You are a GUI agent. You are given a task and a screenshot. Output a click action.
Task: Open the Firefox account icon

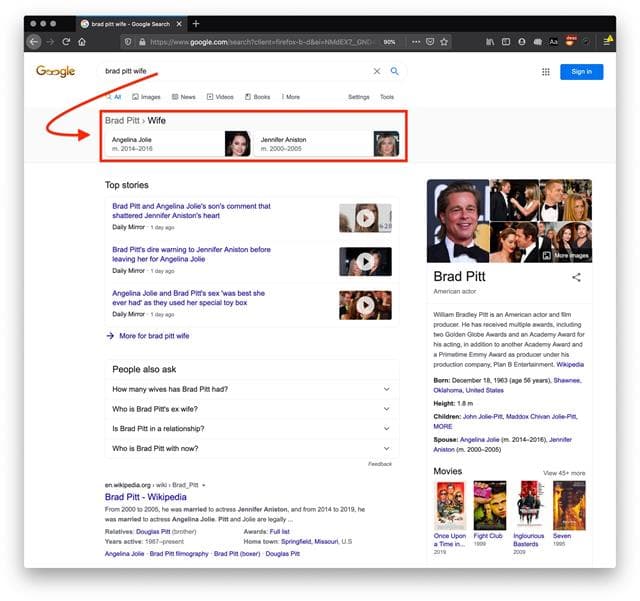click(522, 42)
